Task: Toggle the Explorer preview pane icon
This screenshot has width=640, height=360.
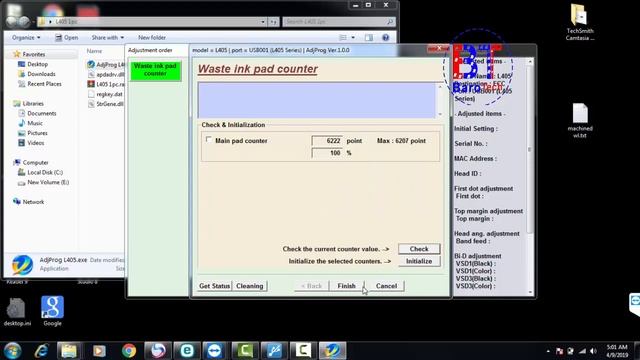Action: click(x=369, y=38)
